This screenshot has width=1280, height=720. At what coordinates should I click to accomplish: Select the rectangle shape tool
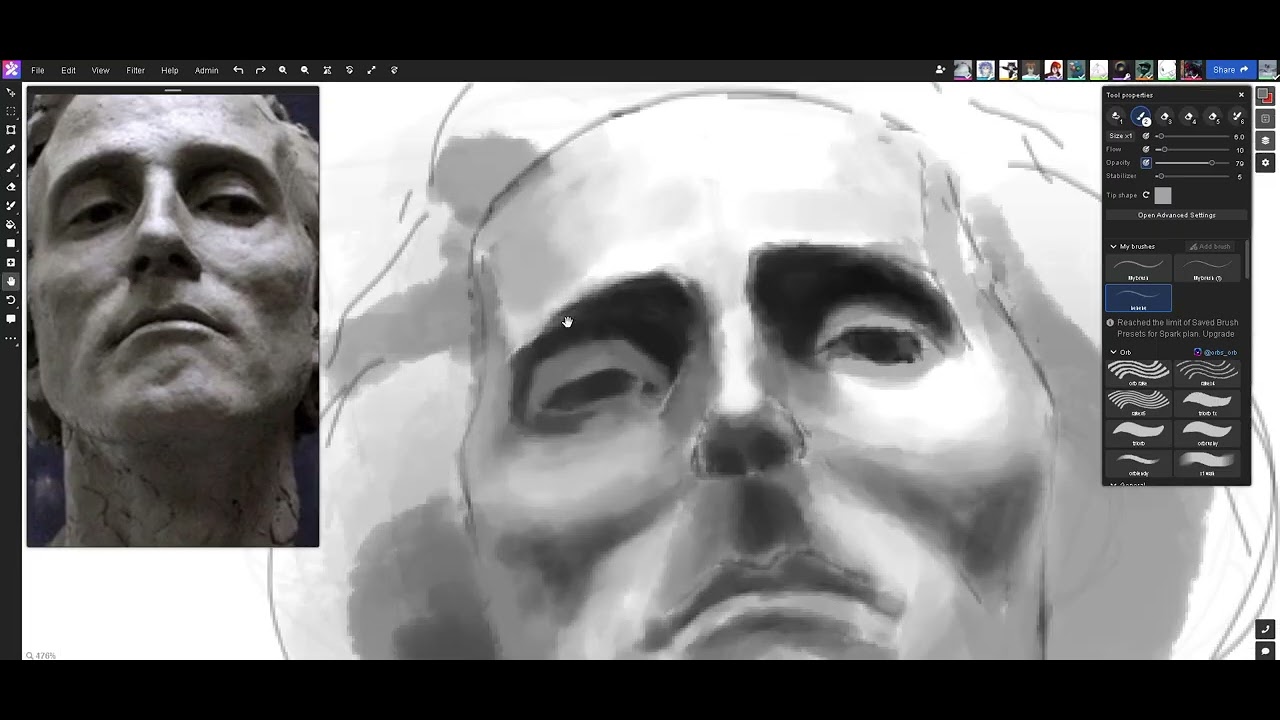click(11, 243)
